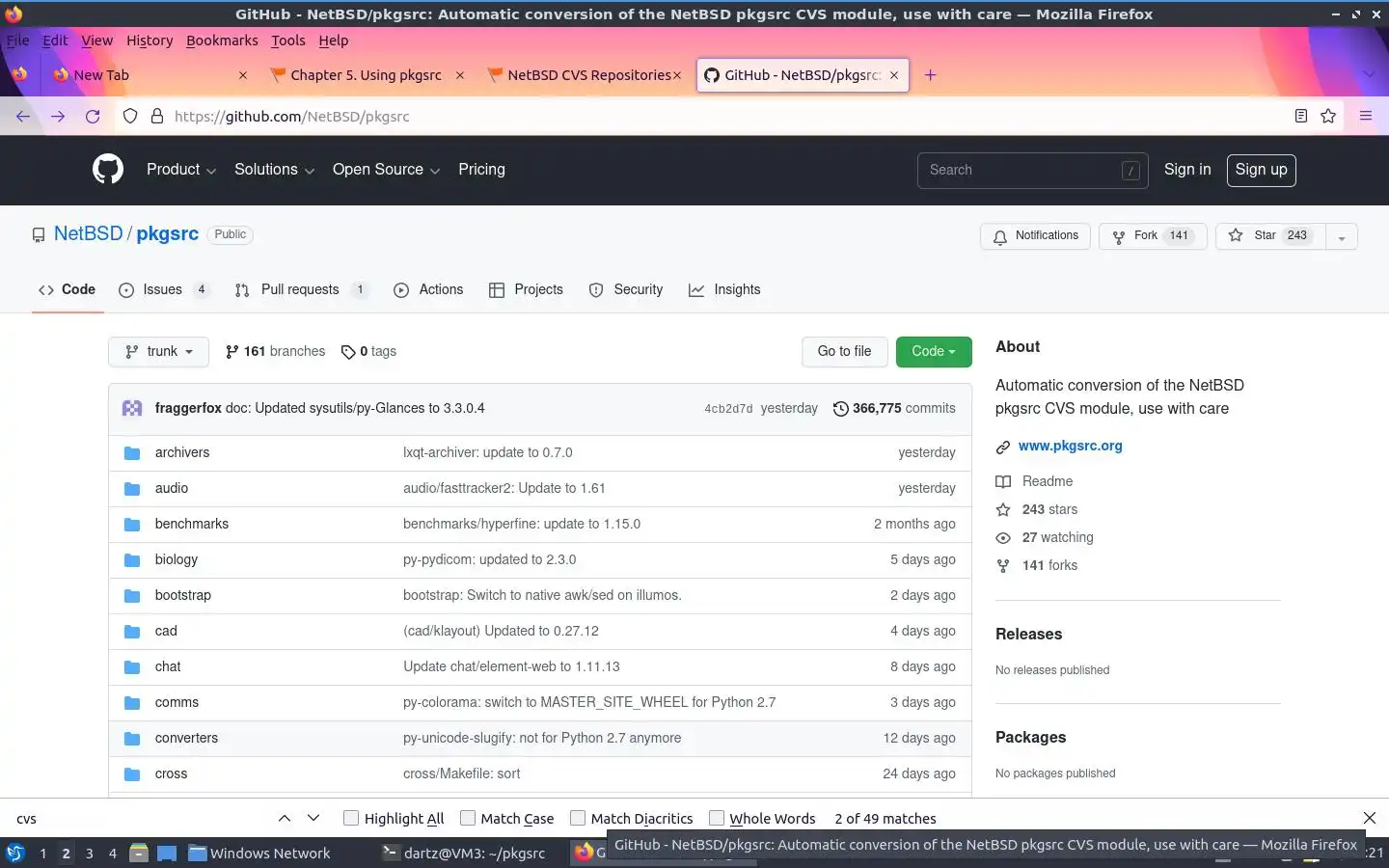This screenshot has width=1389, height=868.
Task: Enable the Match Diacritics checkbox
Action: 578,818
